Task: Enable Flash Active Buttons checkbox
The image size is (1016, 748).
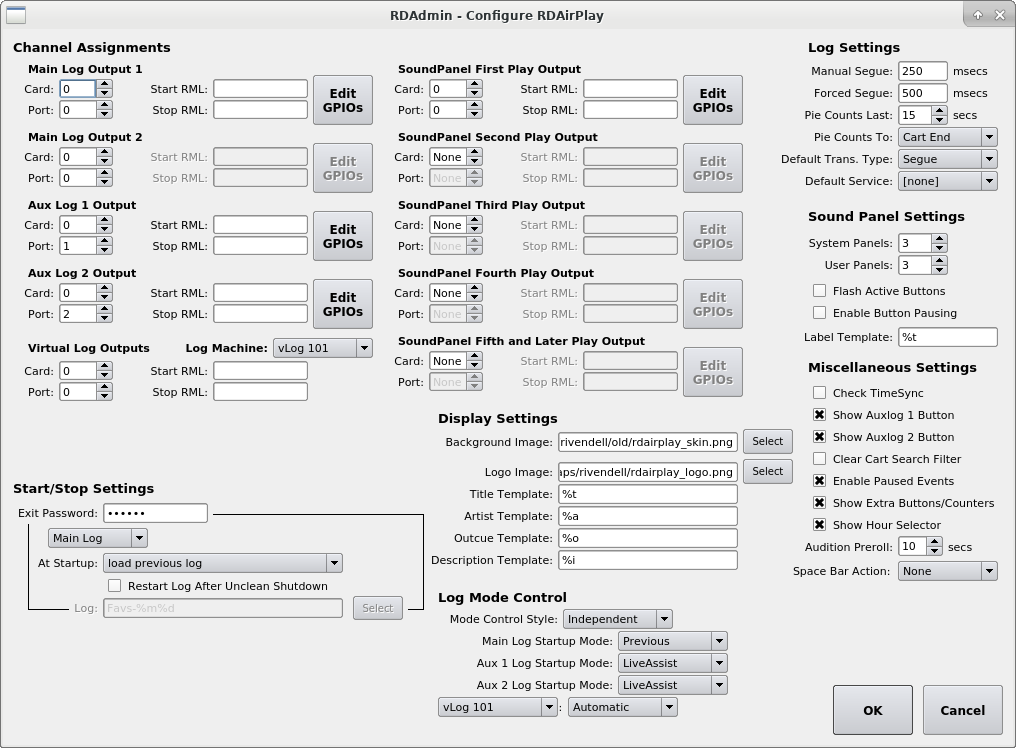Action: pyautogui.click(x=820, y=291)
